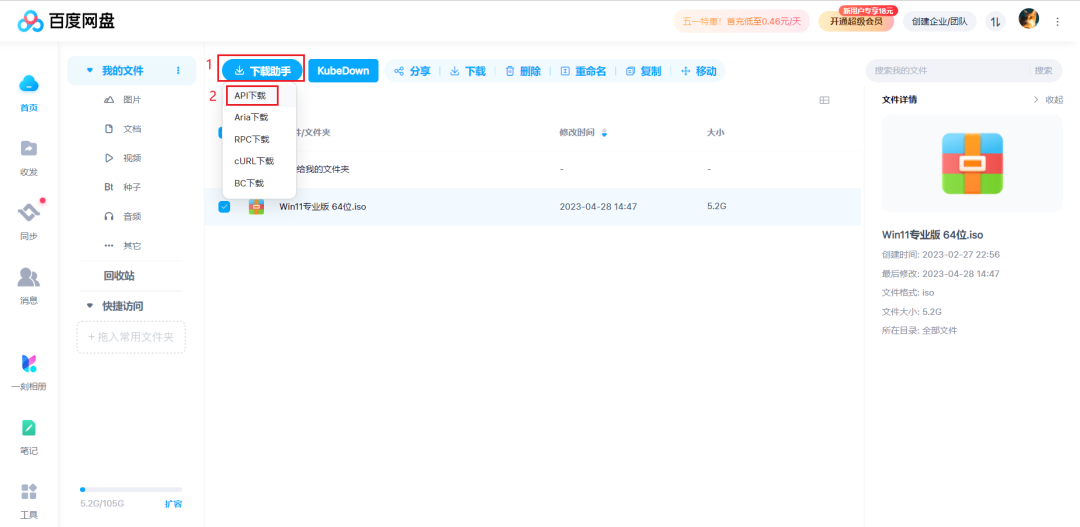Open the 消息 messages icon

click(29, 277)
